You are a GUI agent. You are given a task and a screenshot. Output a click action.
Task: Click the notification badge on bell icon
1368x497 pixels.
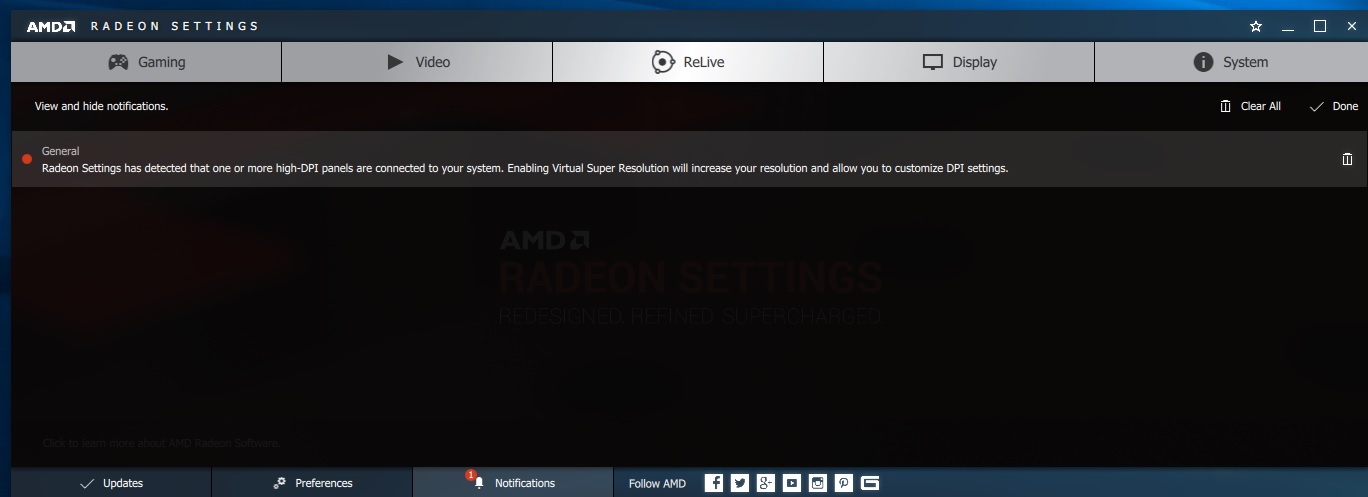click(470, 475)
